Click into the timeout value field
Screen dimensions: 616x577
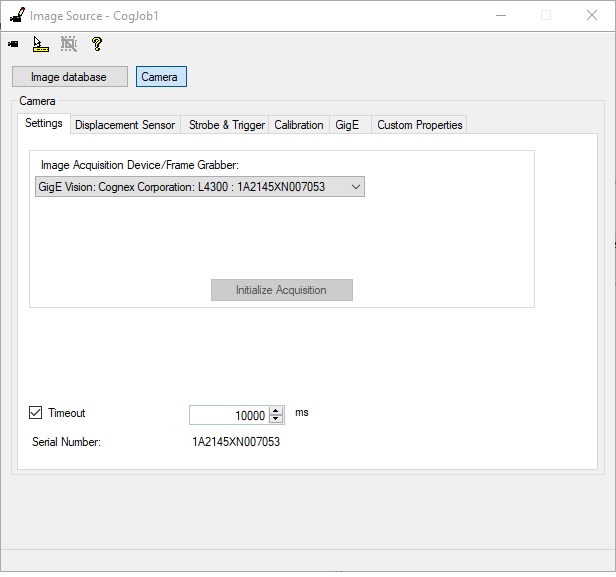click(x=229, y=415)
